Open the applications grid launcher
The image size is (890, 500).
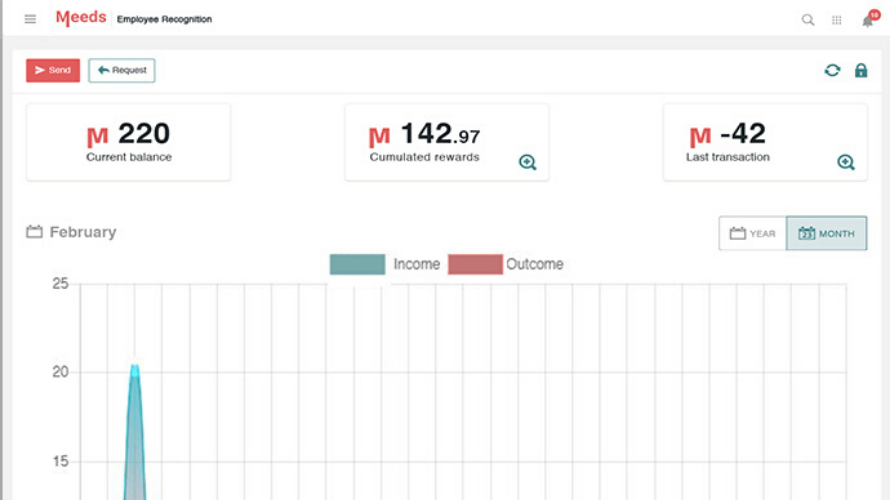click(x=837, y=20)
